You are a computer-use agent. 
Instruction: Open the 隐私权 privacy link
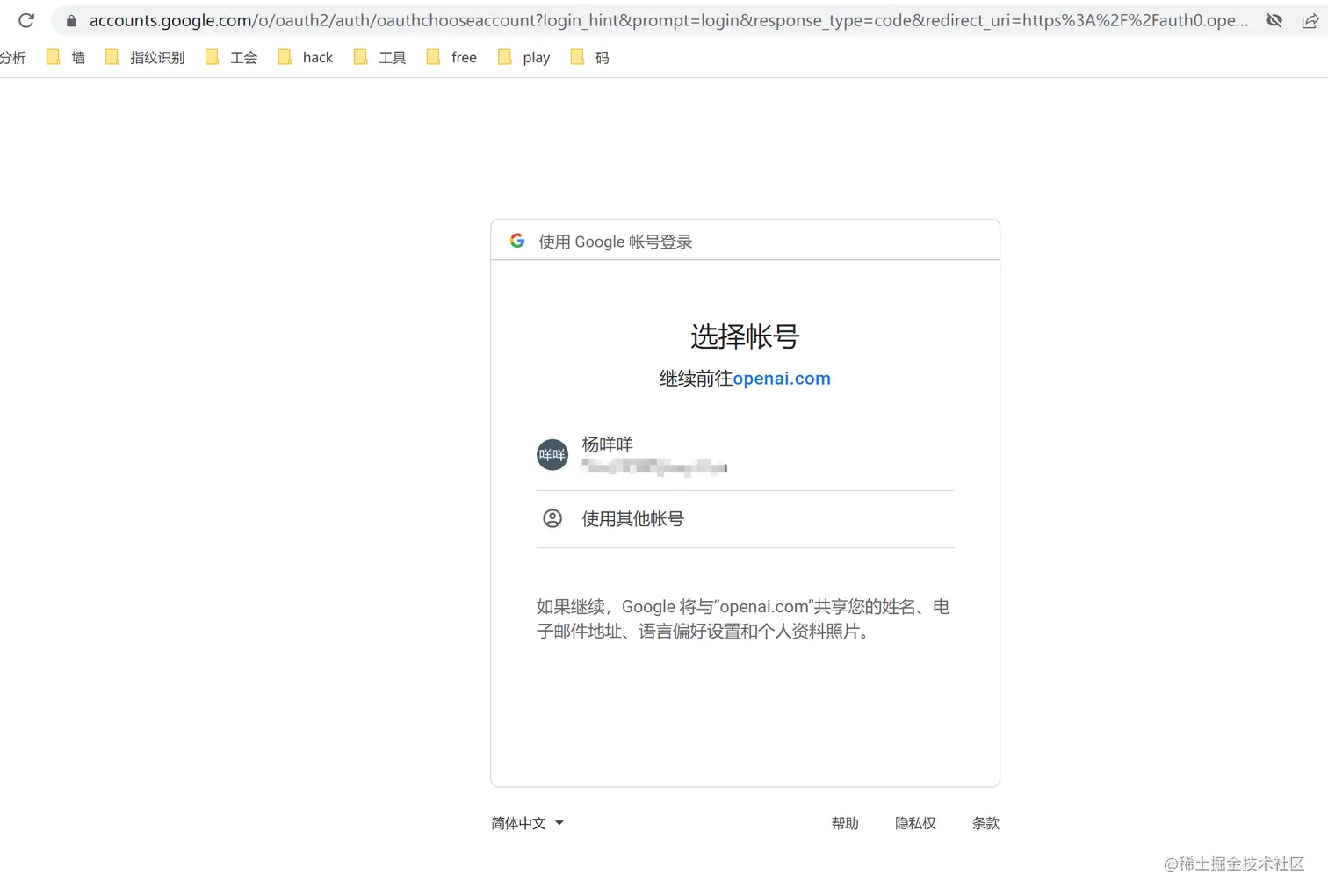pyautogui.click(x=915, y=823)
